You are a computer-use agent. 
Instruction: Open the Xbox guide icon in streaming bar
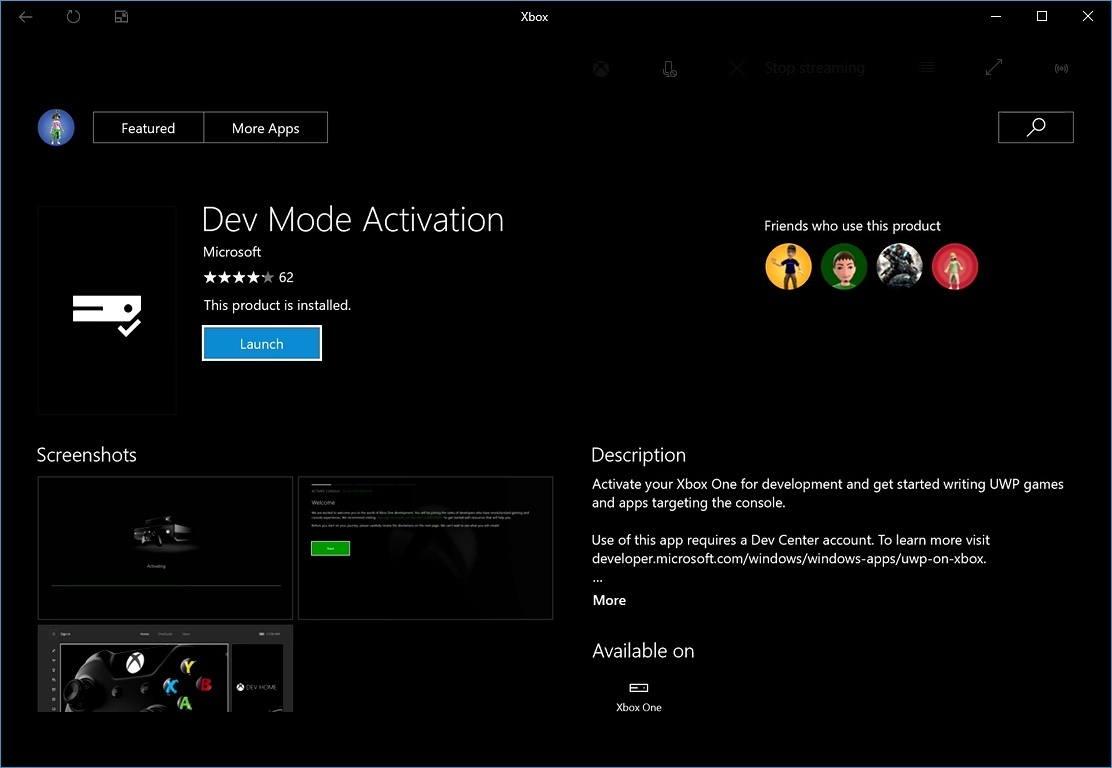(x=600, y=68)
